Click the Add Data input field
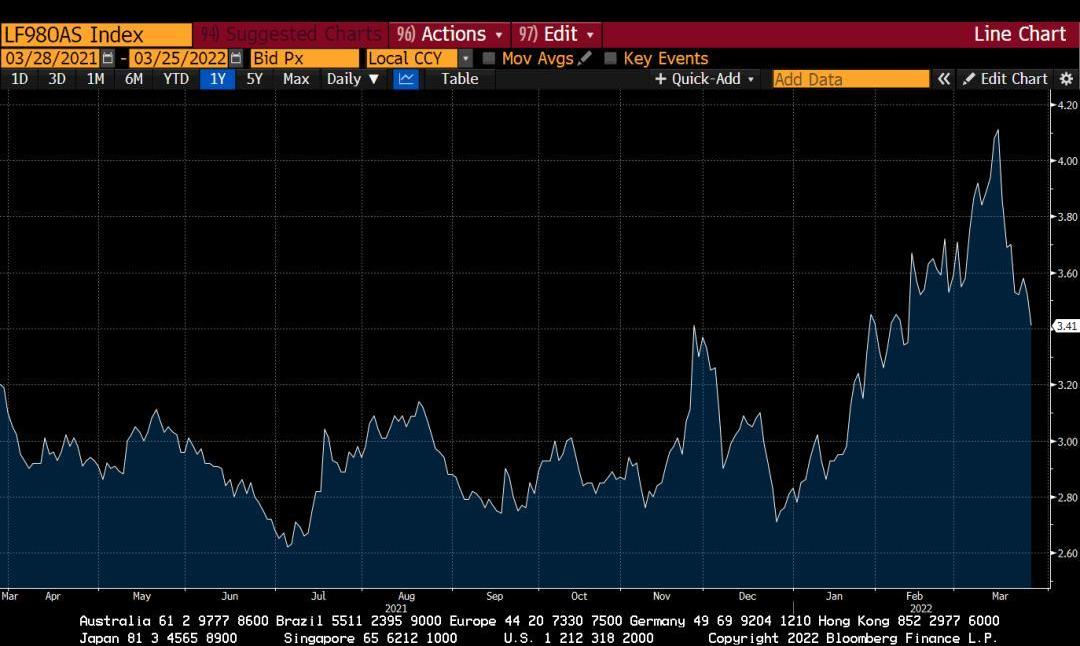Image resolution: width=1080 pixels, height=646 pixels. [x=850, y=79]
